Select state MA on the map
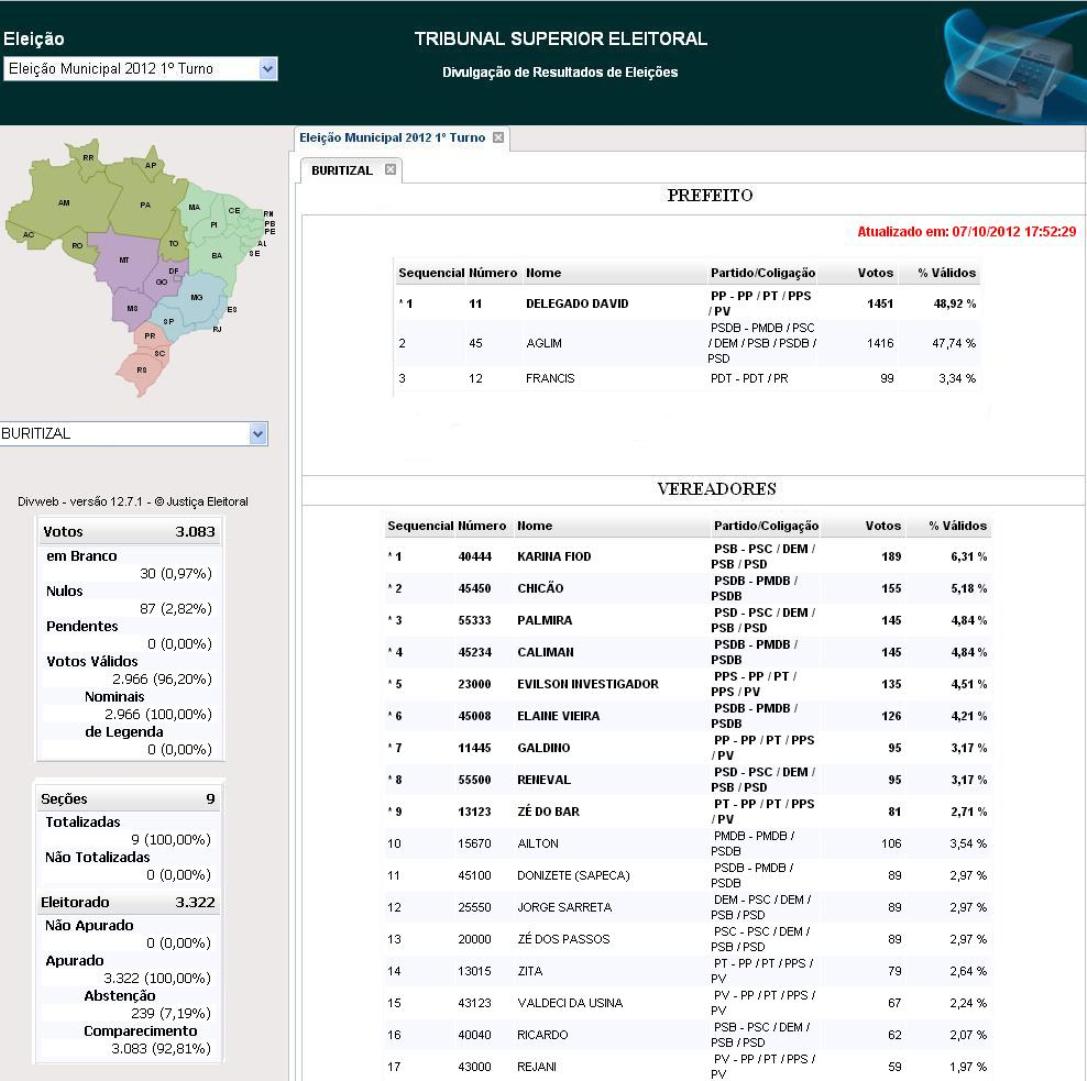Viewport: 1087px width, 1081px height. coord(194,207)
